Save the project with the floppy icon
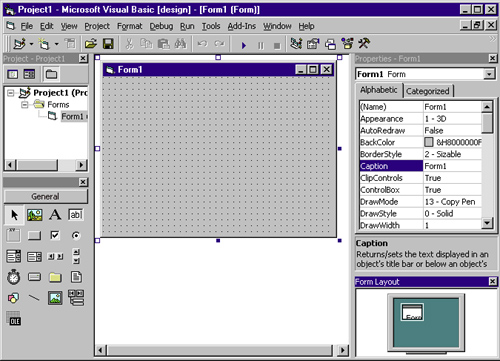 pyautogui.click(x=108, y=44)
